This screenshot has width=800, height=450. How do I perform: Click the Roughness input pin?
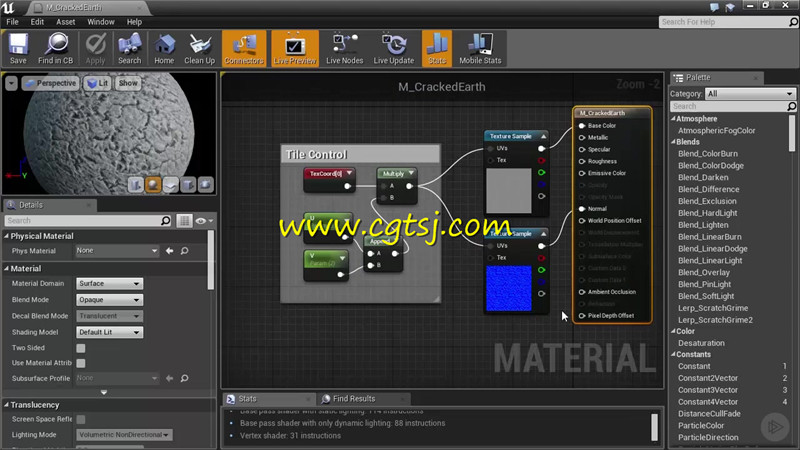tap(582, 161)
